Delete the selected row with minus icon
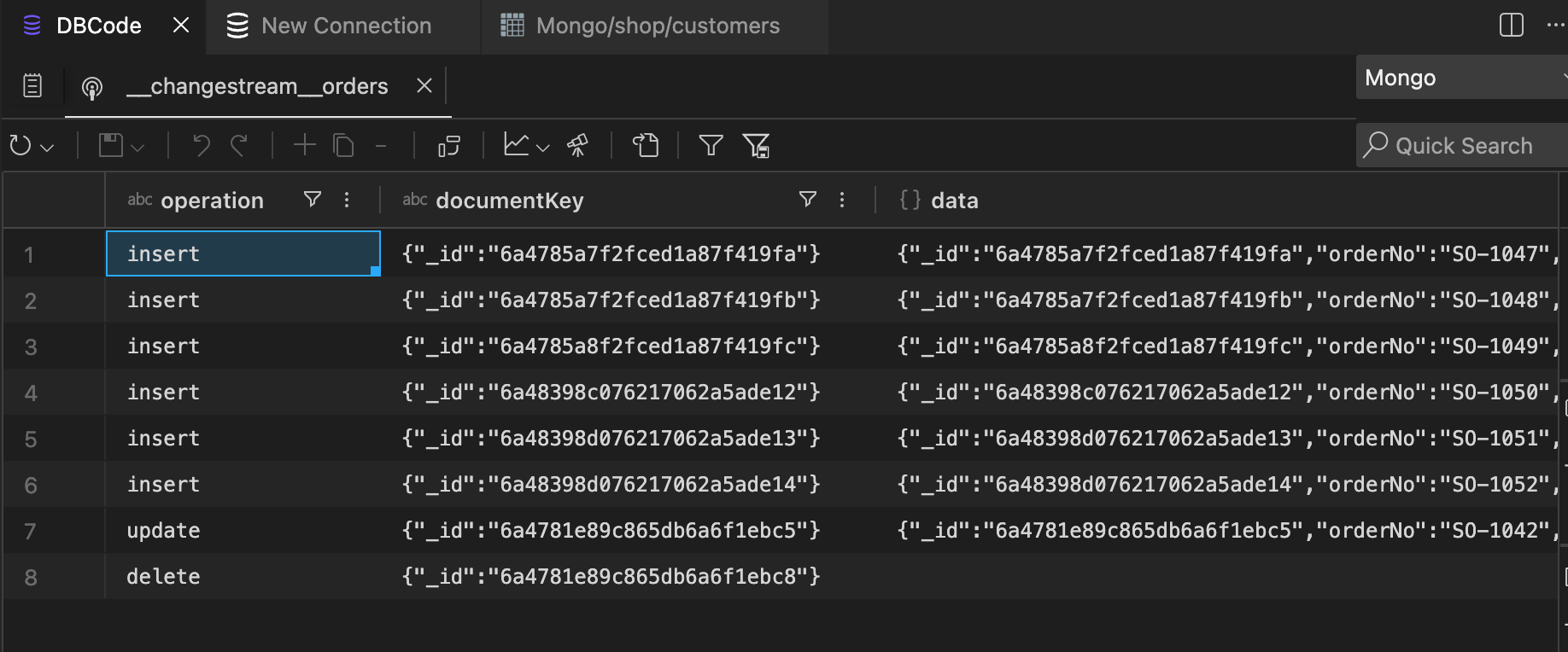Screen dimensions: 1568x652 (x=381, y=146)
